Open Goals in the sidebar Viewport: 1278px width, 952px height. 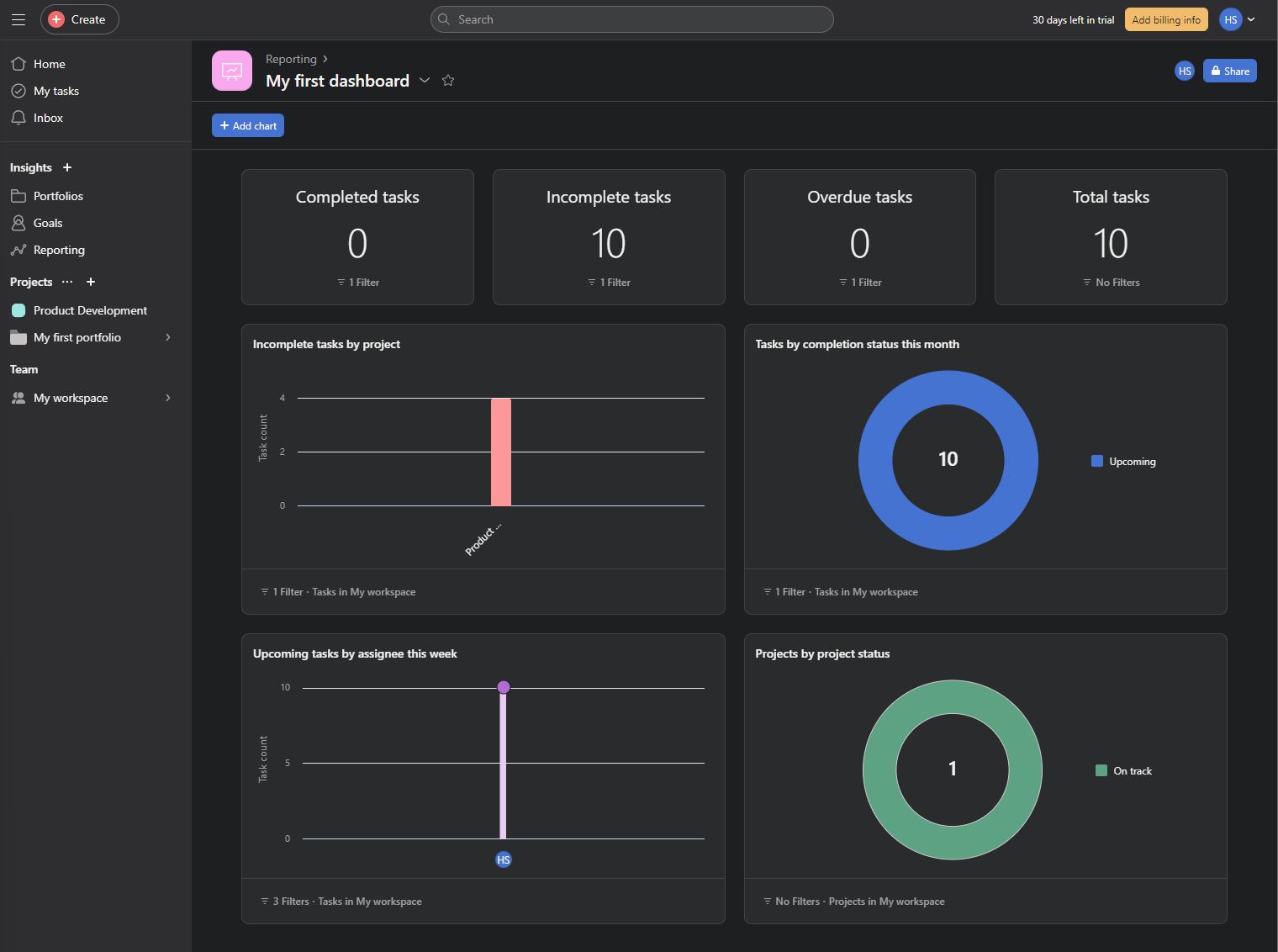48,223
